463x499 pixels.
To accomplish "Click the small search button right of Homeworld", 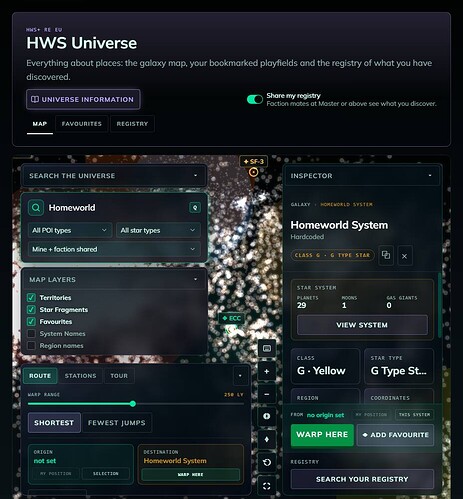I will coord(195,208).
